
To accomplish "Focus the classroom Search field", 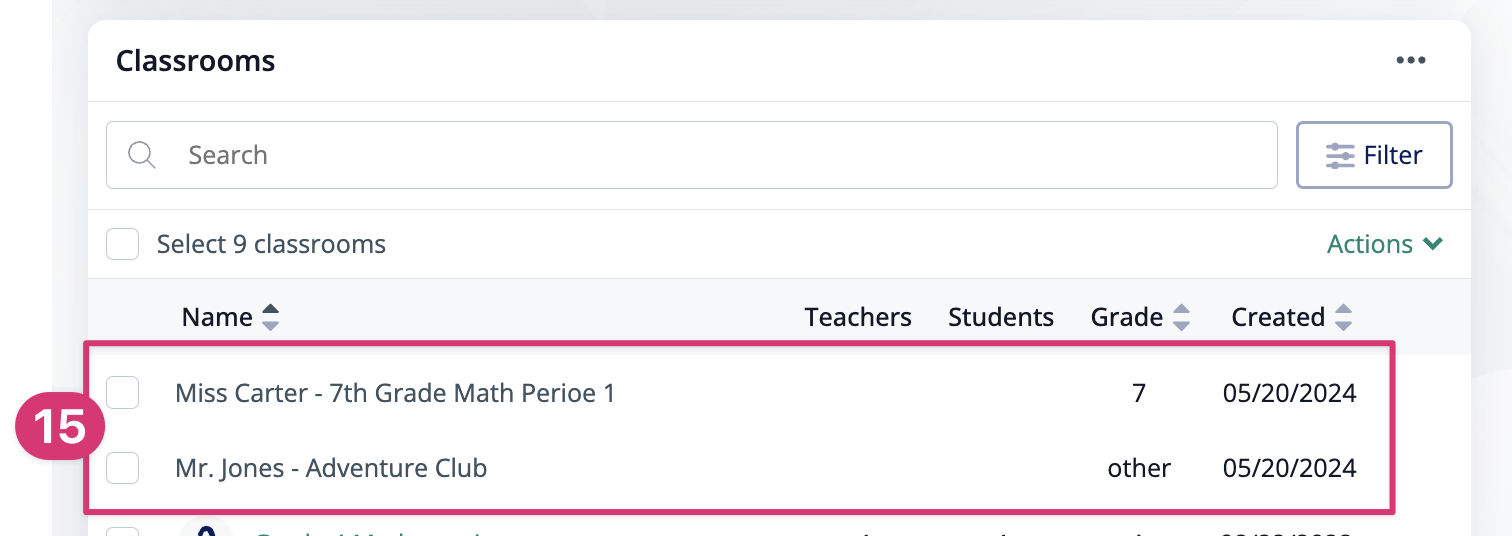I will [x=692, y=155].
